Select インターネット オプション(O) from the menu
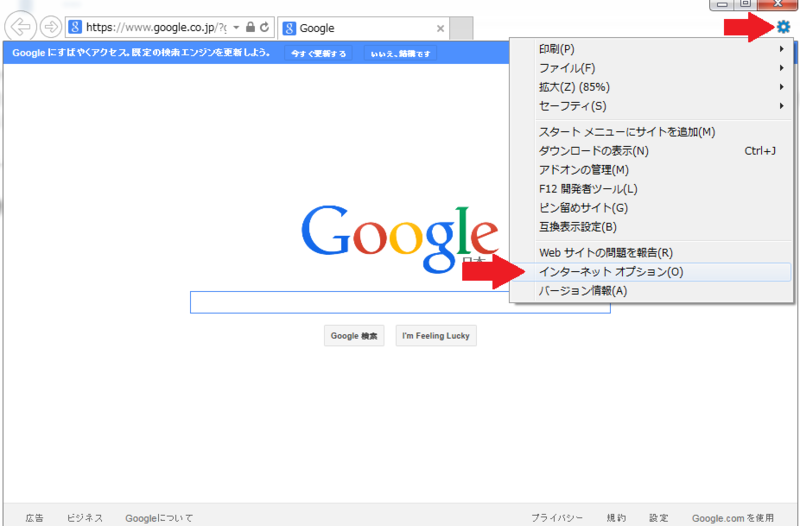Viewport: 800px width, 526px height. [611, 272]
